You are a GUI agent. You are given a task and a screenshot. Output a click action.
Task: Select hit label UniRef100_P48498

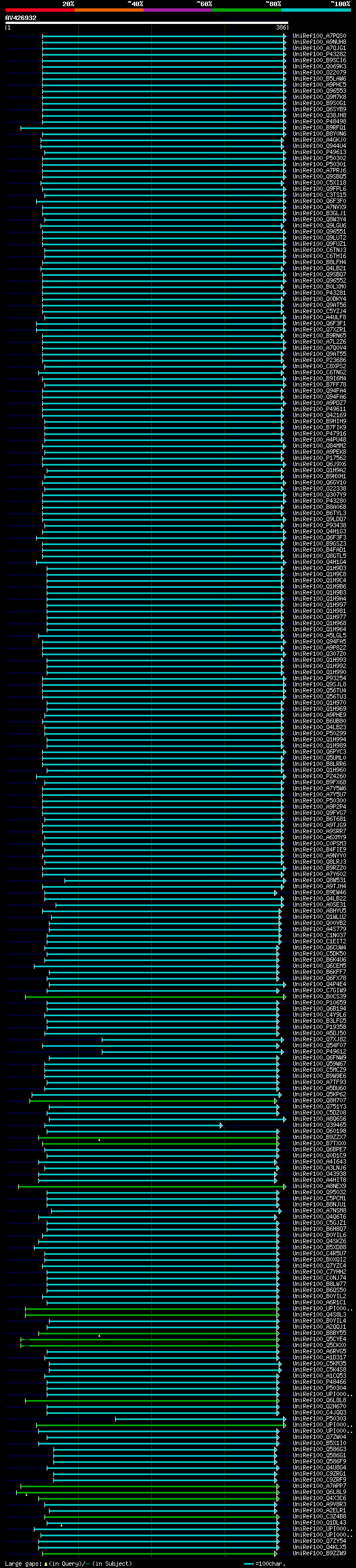click(319, 121)
